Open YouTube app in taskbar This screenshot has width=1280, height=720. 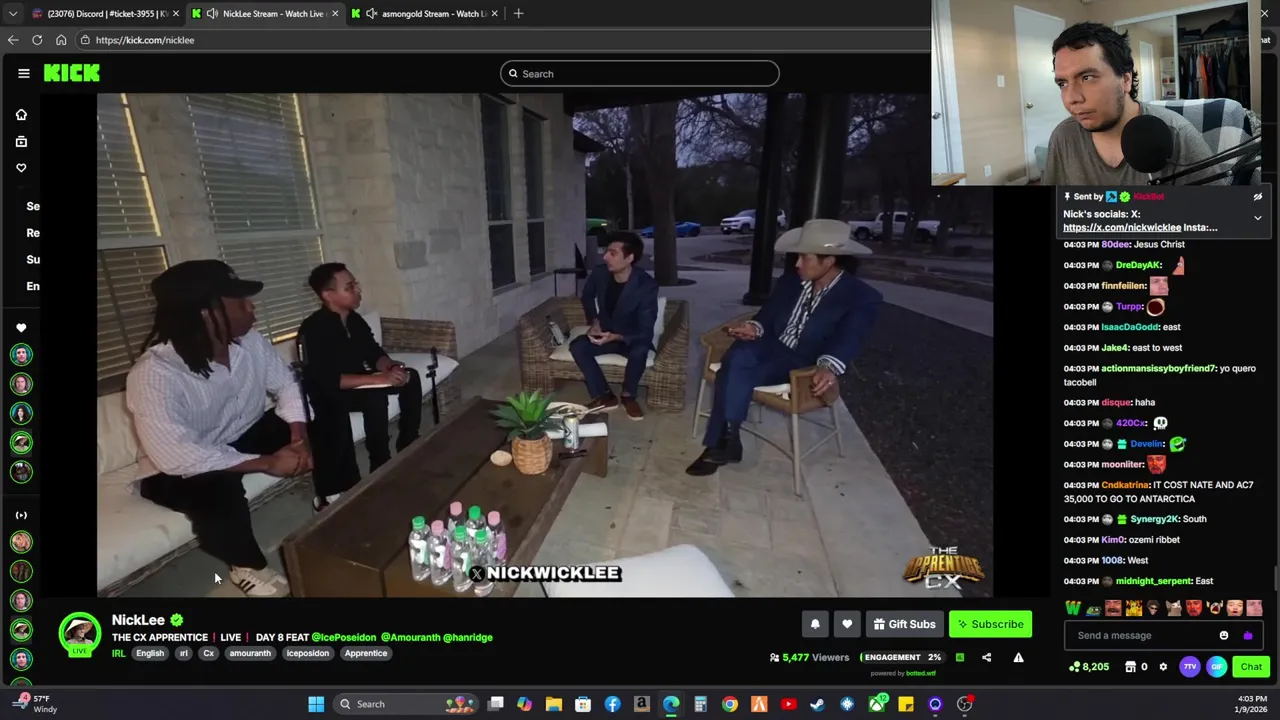[x=788, y=704]
